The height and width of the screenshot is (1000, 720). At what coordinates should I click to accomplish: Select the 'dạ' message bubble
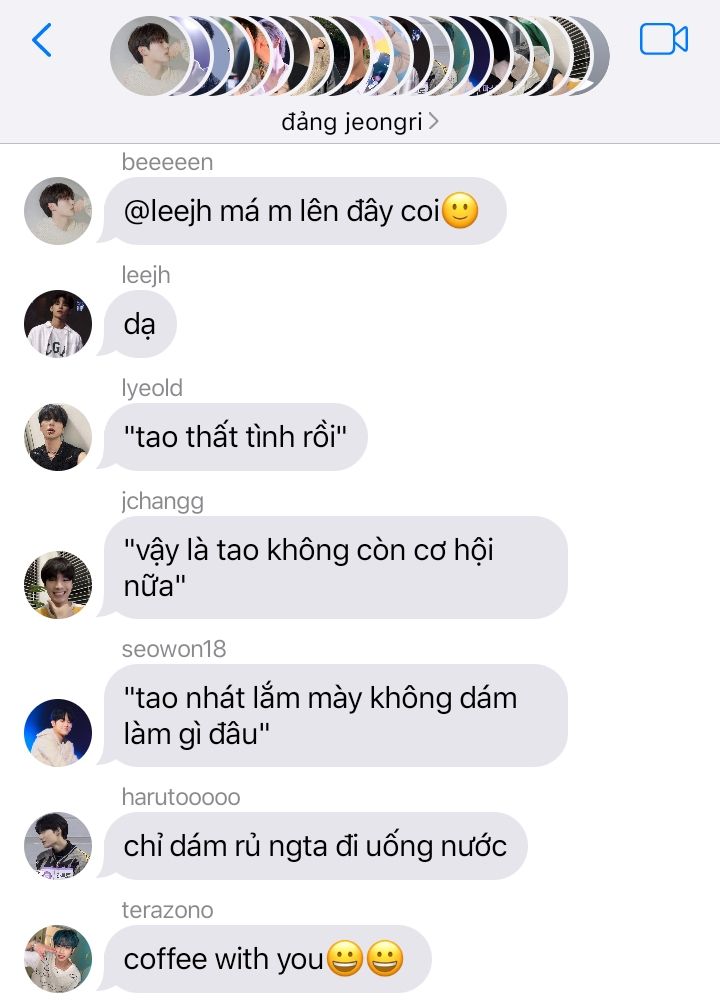click(x=140, y=324)
